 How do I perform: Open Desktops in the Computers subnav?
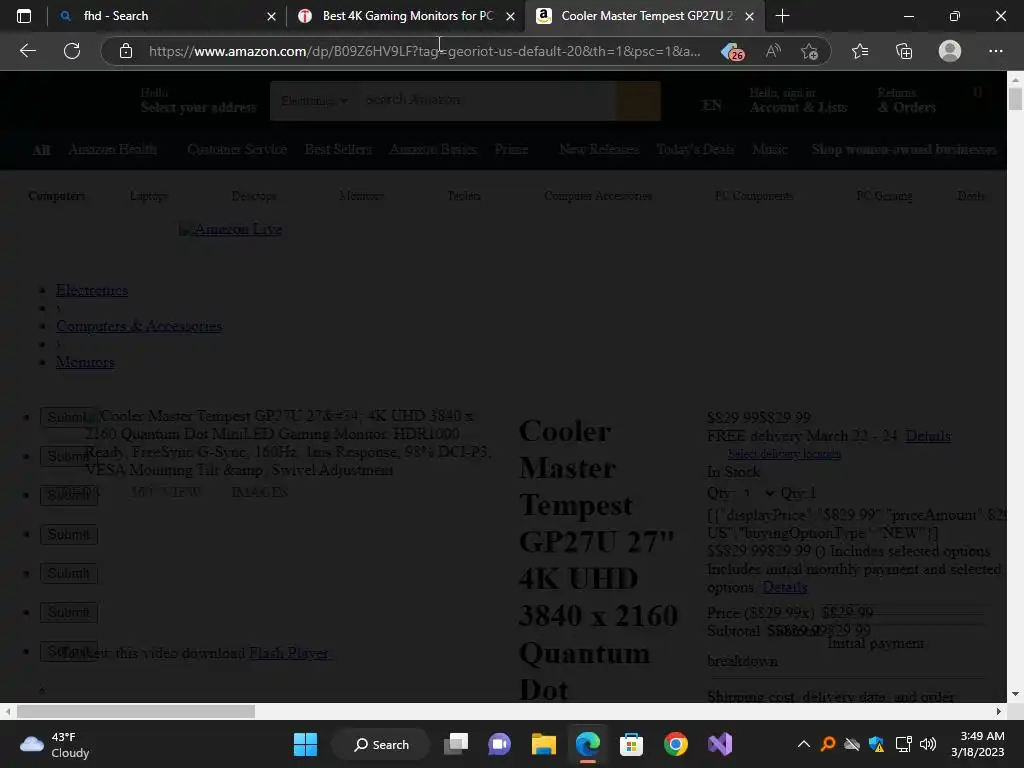253,195
